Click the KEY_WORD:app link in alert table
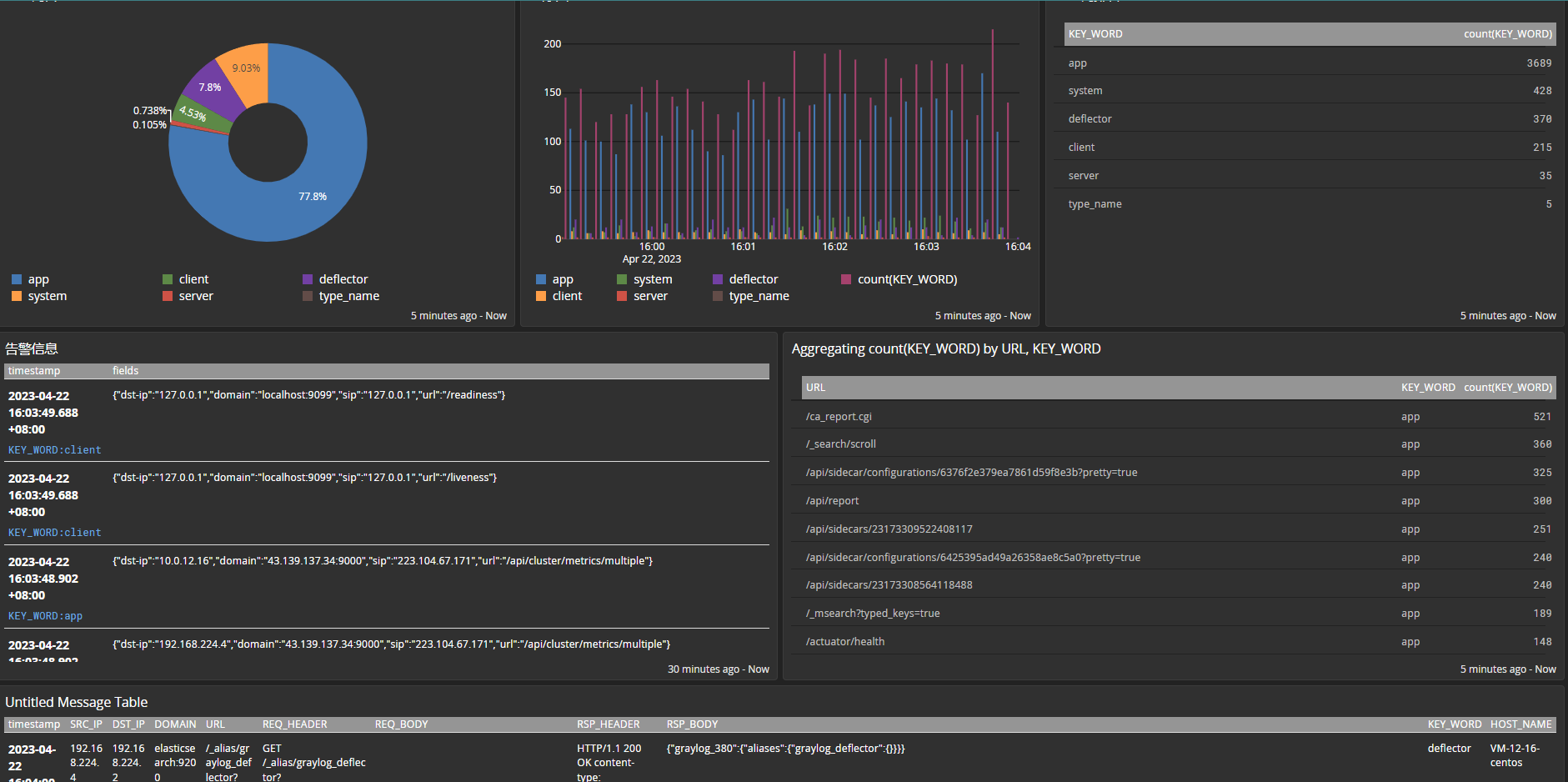Image resolution: width=1568 pixels, height=782 pixels. coord(45,616)
